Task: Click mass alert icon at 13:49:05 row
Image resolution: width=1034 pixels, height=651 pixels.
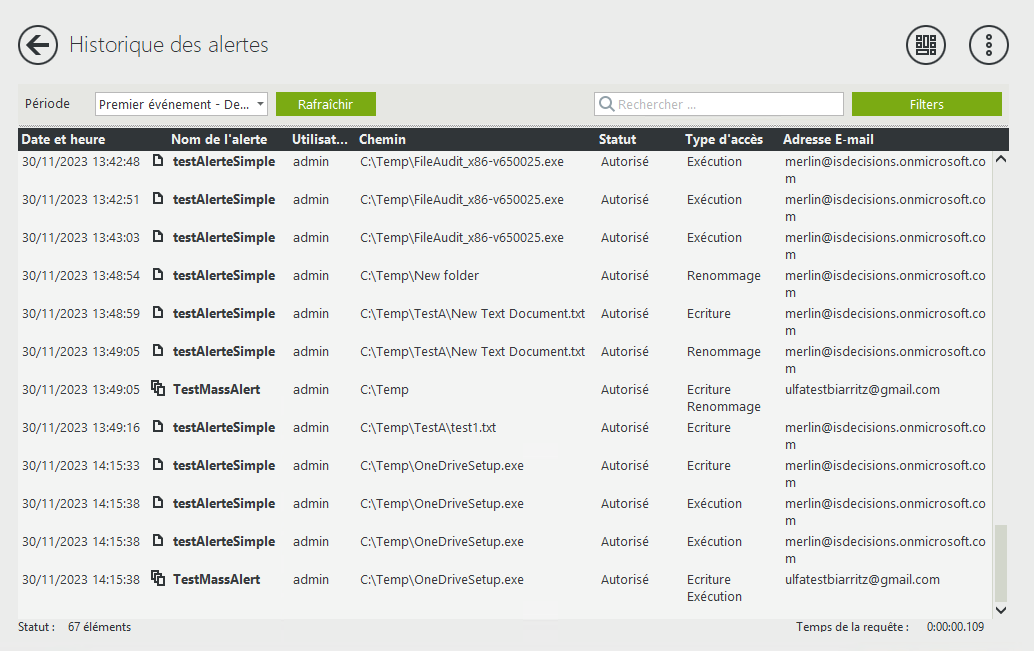Action: point(158,389)
